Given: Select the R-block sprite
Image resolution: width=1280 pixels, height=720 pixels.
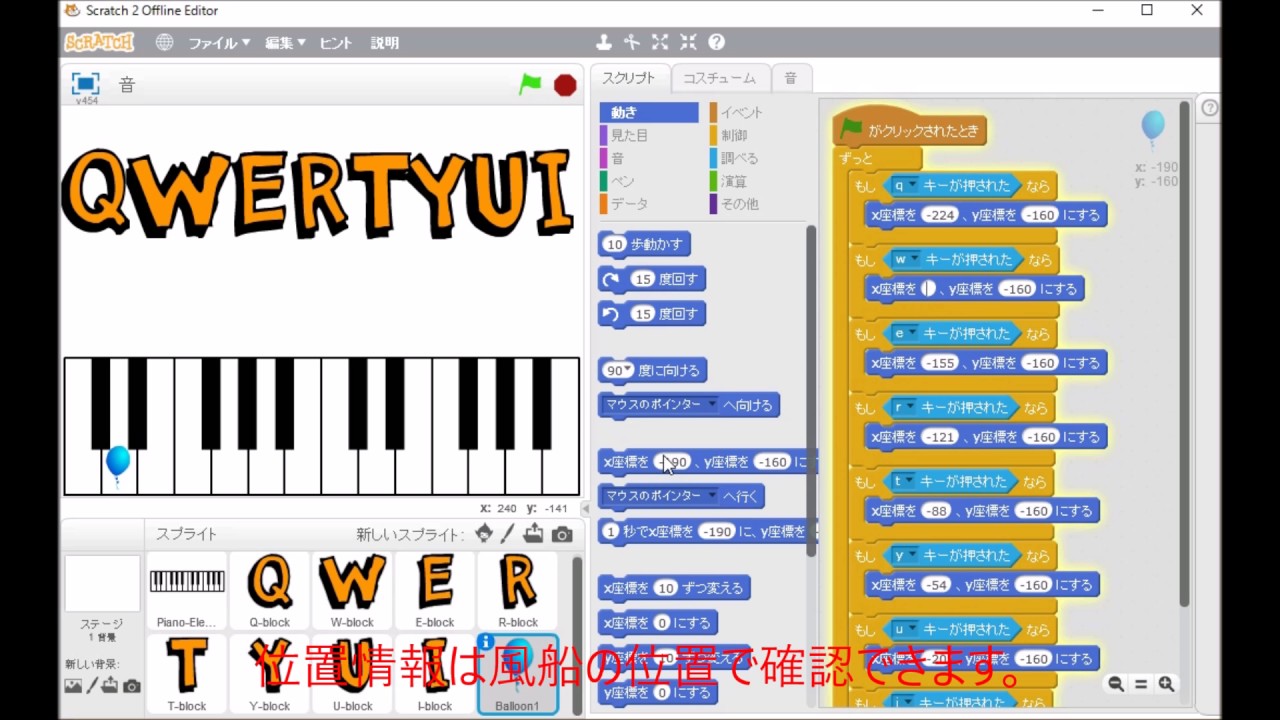Looking at the screenshot, I should click(517, 590).
